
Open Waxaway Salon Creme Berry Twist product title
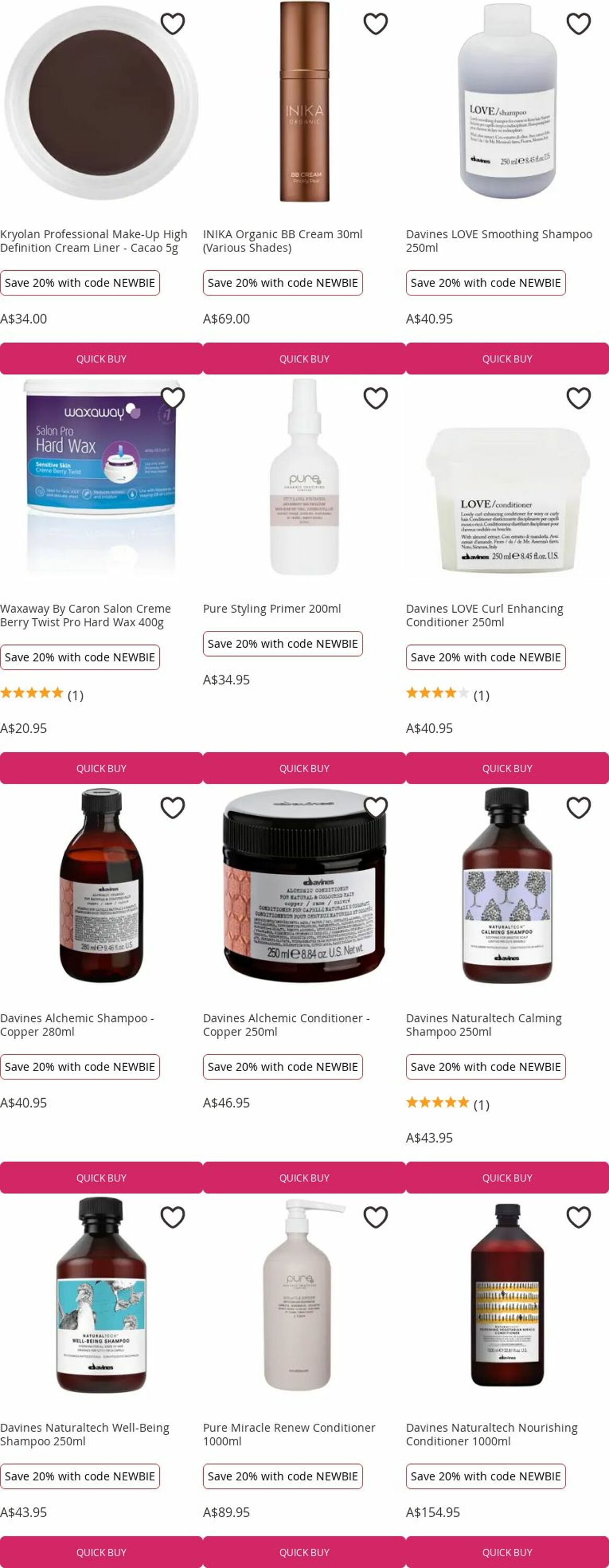(x=86, y=615)
